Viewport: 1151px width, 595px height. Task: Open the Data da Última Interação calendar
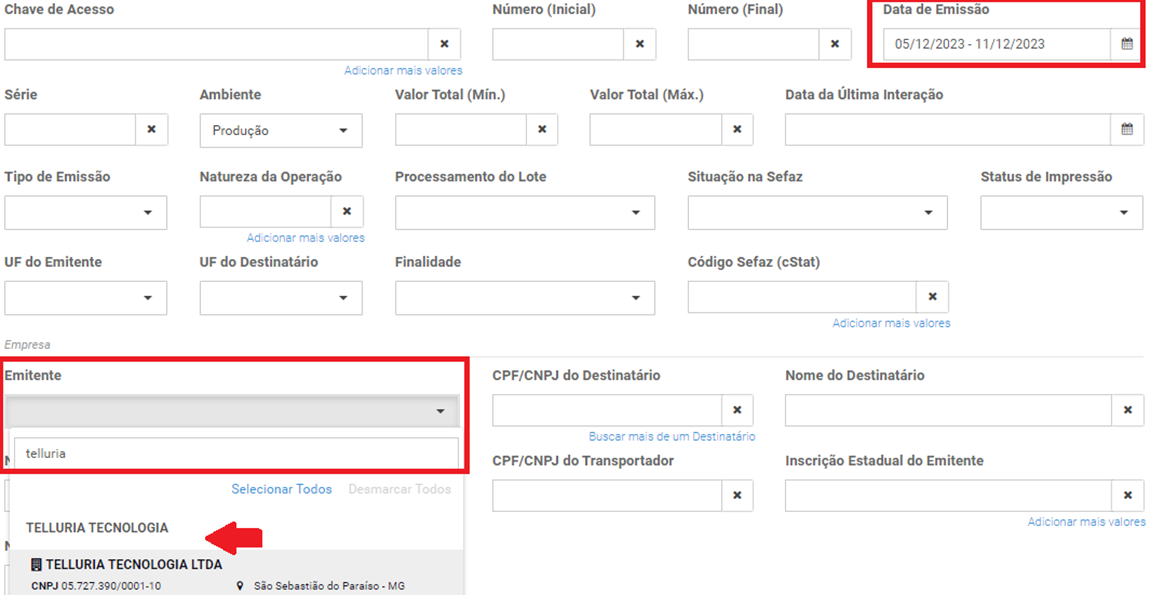1127,129
